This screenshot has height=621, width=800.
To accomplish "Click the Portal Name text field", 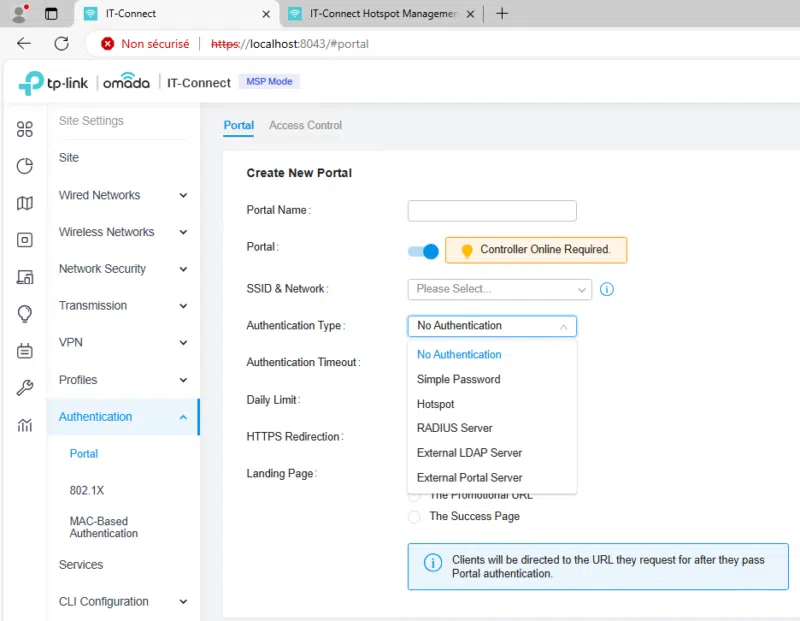I will tap(491, 211).
